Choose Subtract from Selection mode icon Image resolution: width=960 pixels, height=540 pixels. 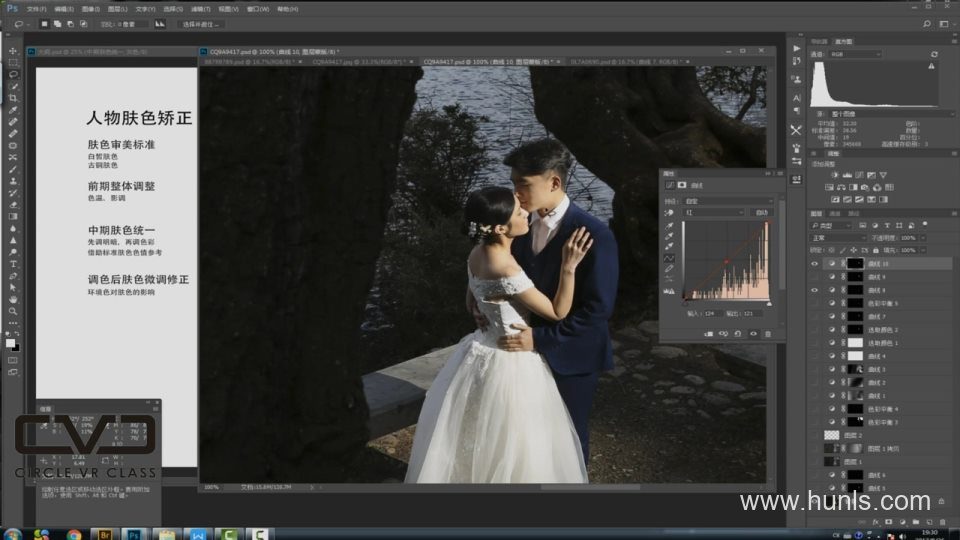[70, 24]
